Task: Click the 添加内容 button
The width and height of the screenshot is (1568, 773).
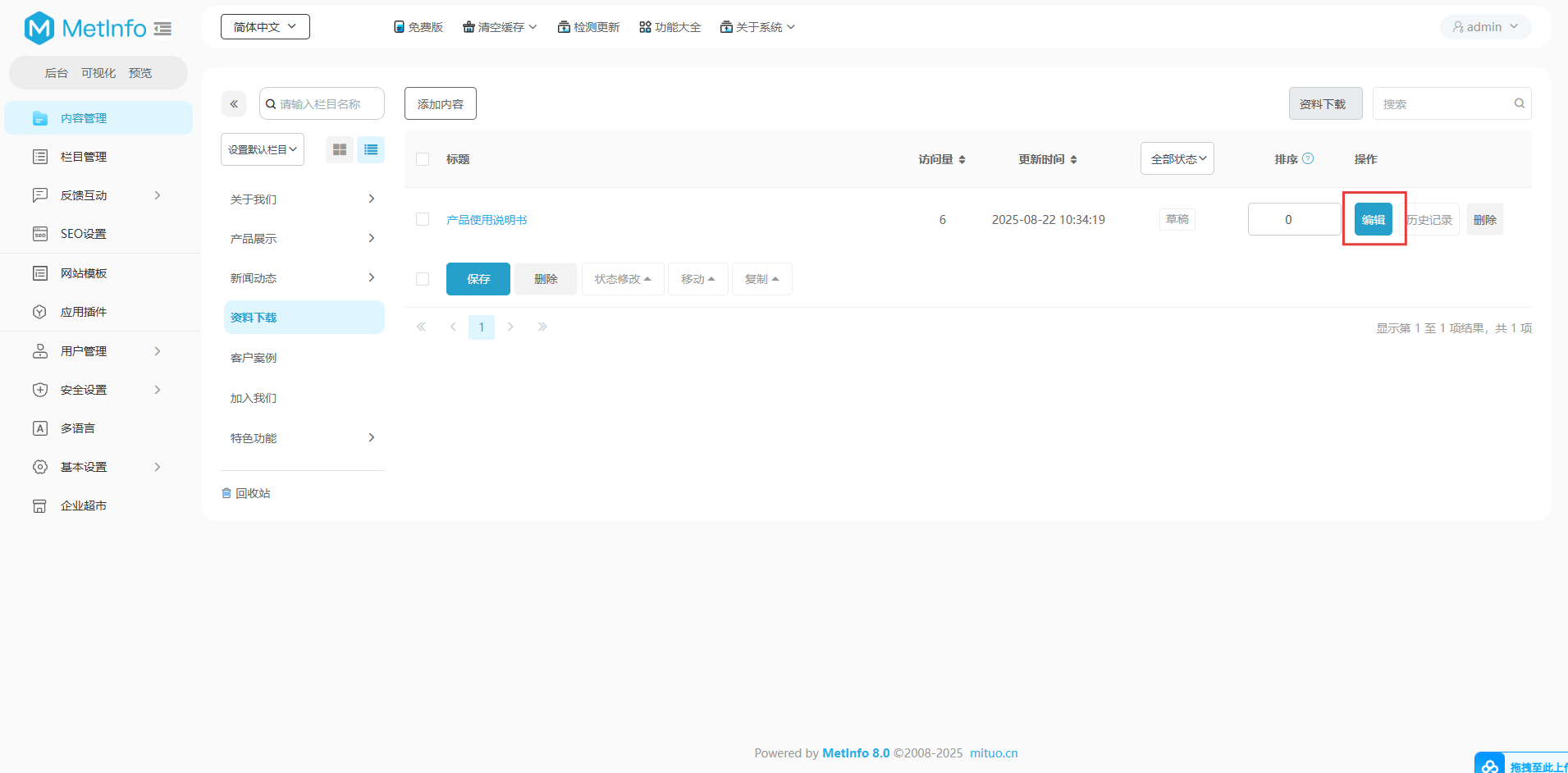Action: (x=440, y=104)
